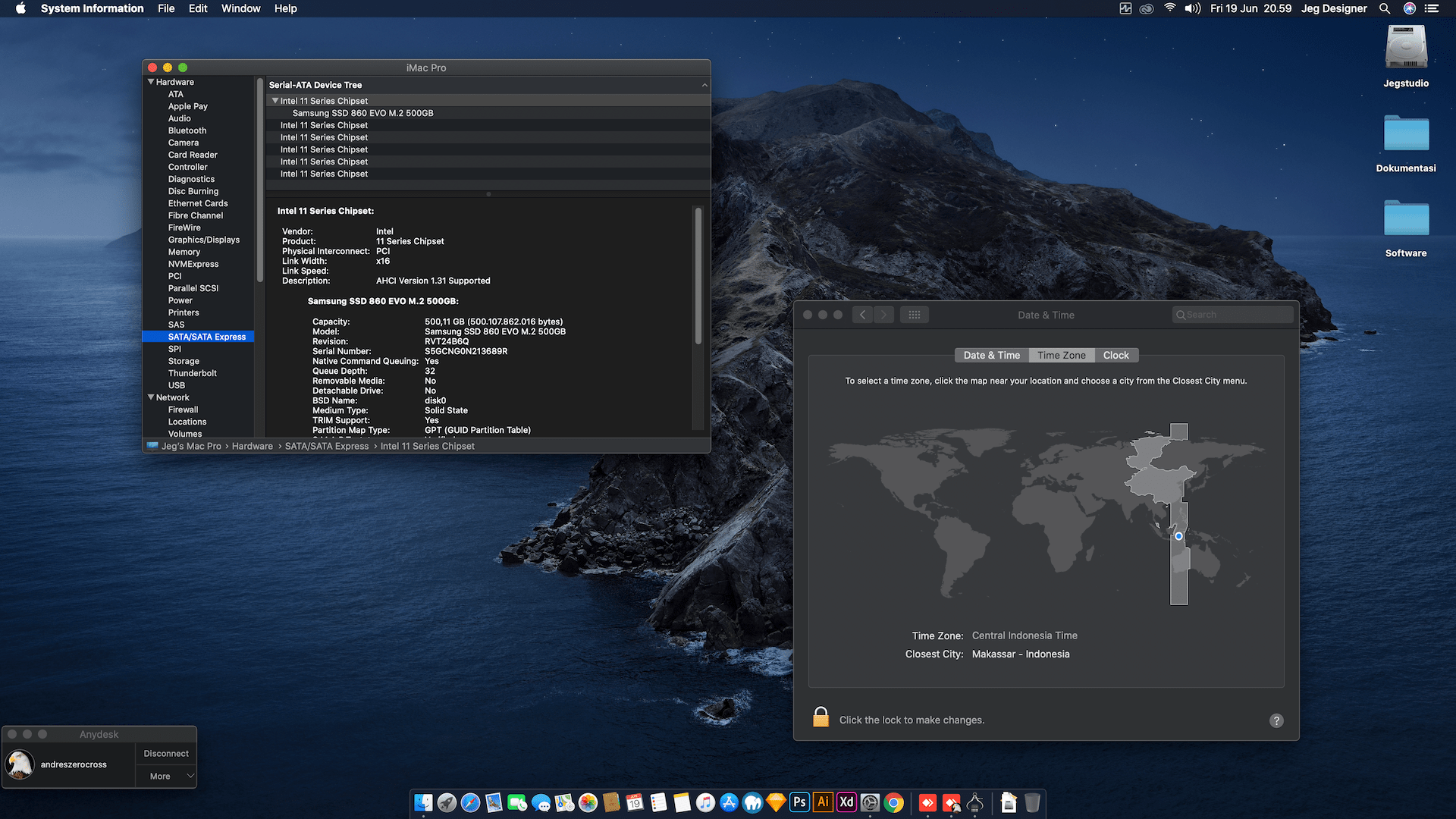Click the lock icon to make changes
This screenshot has width=1456, height=819.
[821, 717]
